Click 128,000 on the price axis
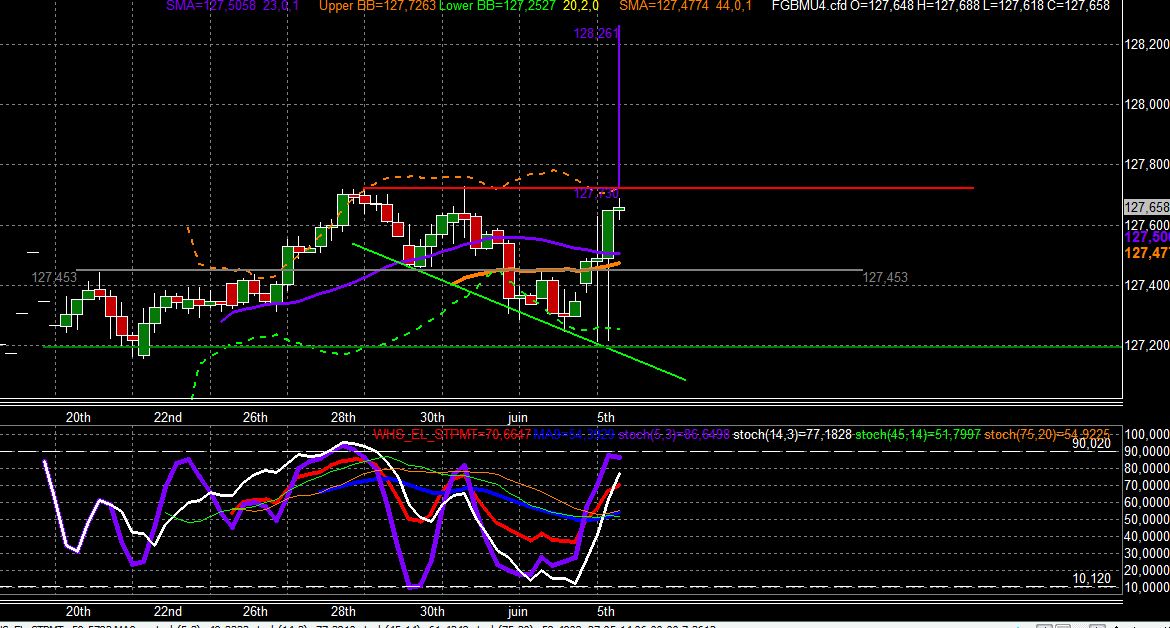Image resolution: width=1170 pixels, height=628 pixels. [1147, 104]
